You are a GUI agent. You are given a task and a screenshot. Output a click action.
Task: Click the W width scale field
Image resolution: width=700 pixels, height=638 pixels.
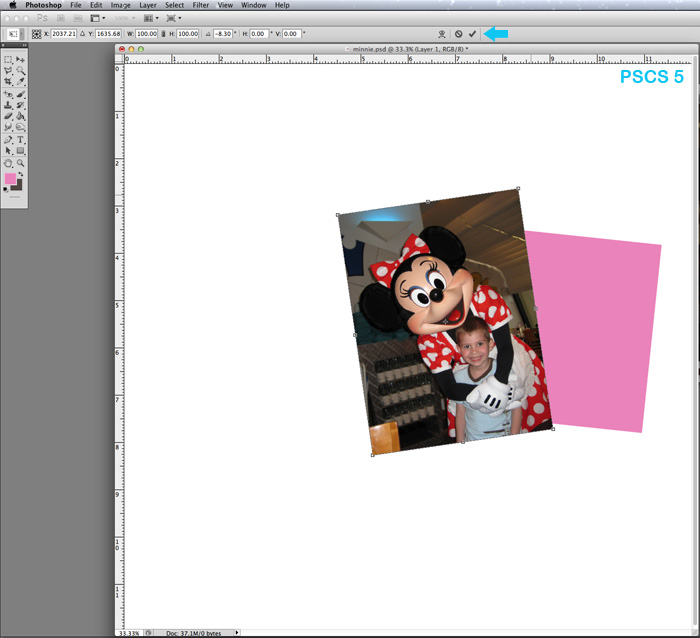click(x=146, y=34)
